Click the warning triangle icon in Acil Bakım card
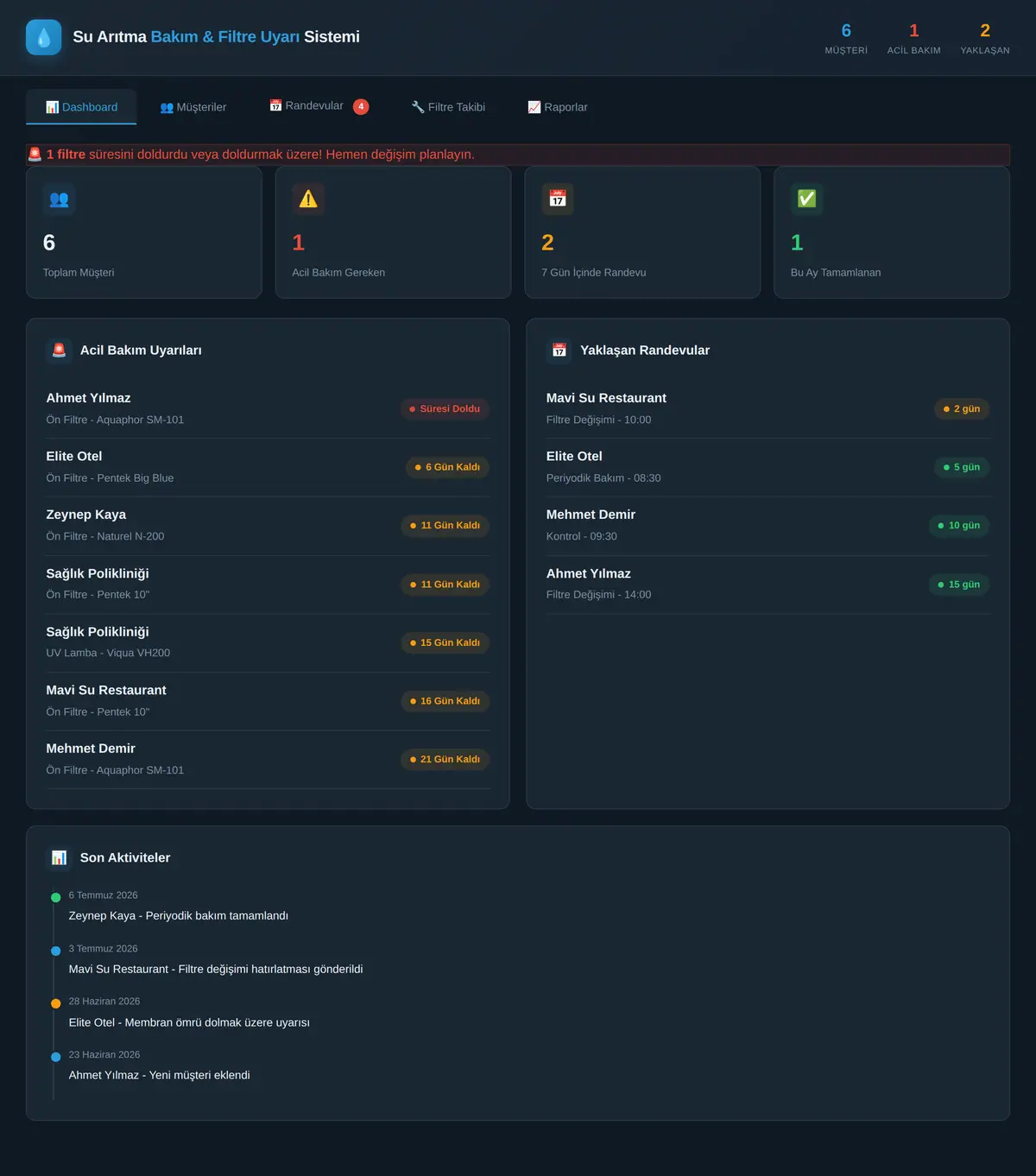 [308, 199]
